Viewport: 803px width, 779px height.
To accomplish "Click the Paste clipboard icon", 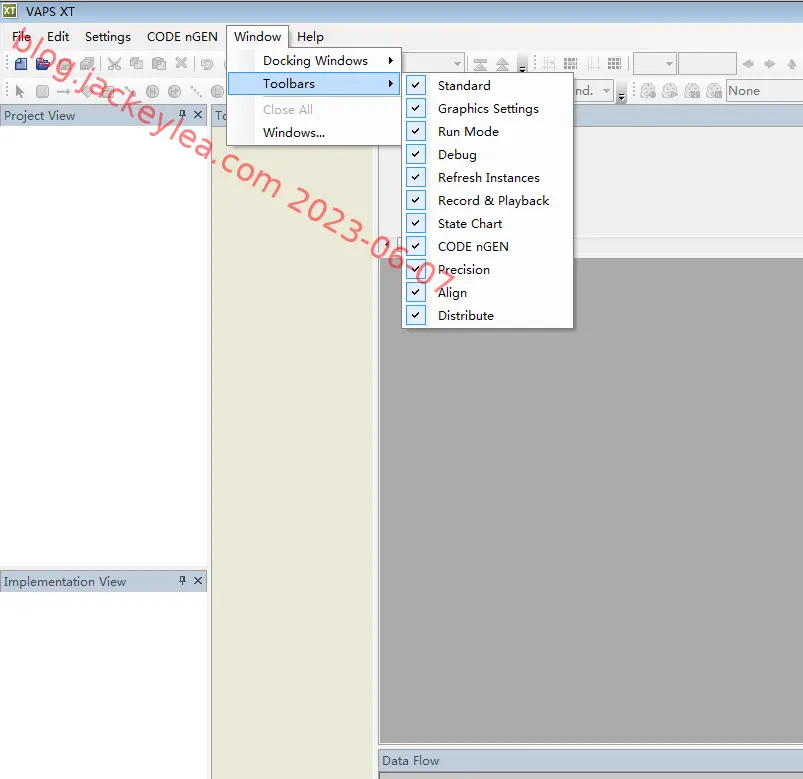I will click(159, 64).
